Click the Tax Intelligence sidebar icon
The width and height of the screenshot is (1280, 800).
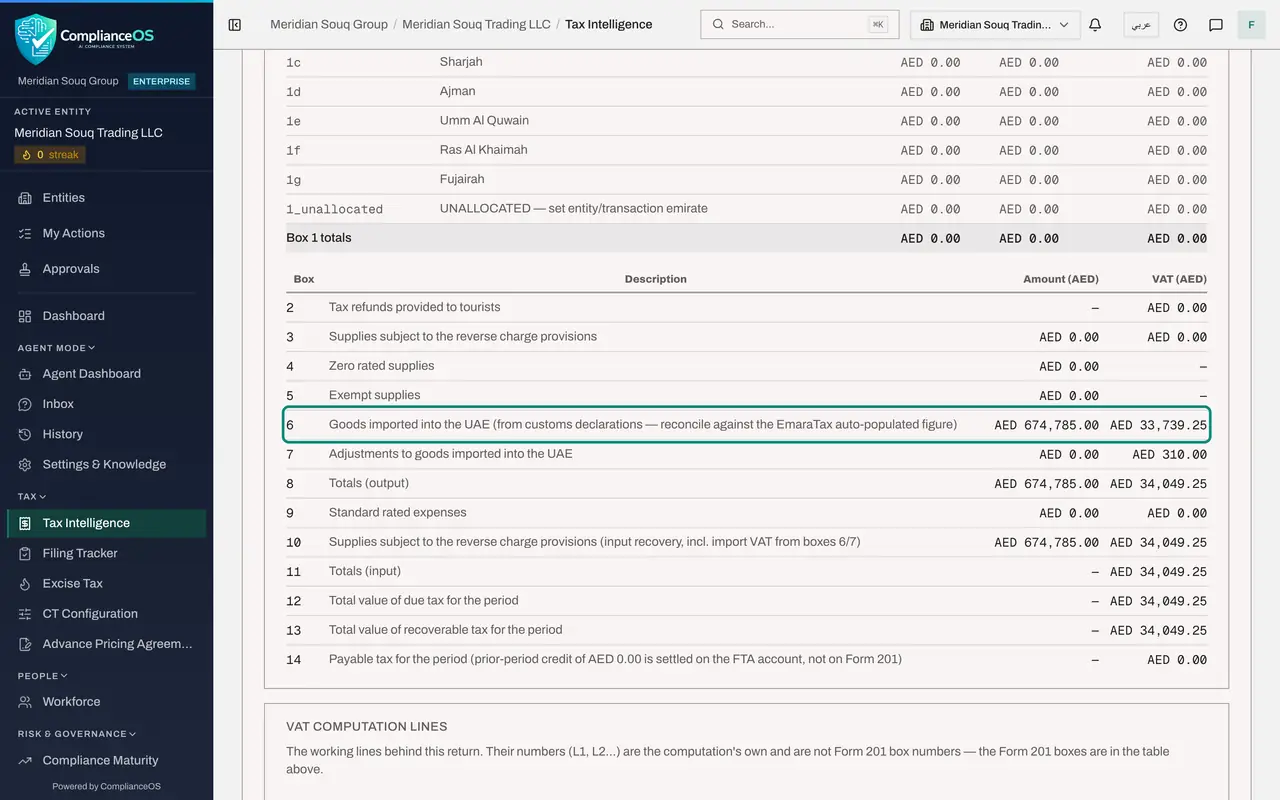pyautogui.click(x=25, y=523)
